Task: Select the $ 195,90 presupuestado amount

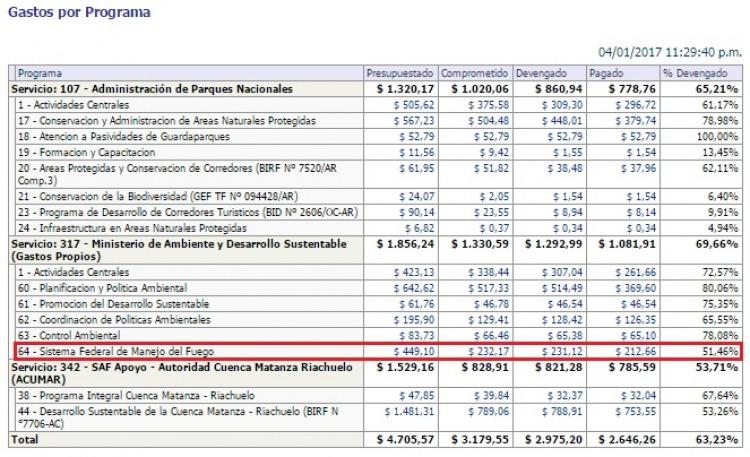Action: [414, 320]
